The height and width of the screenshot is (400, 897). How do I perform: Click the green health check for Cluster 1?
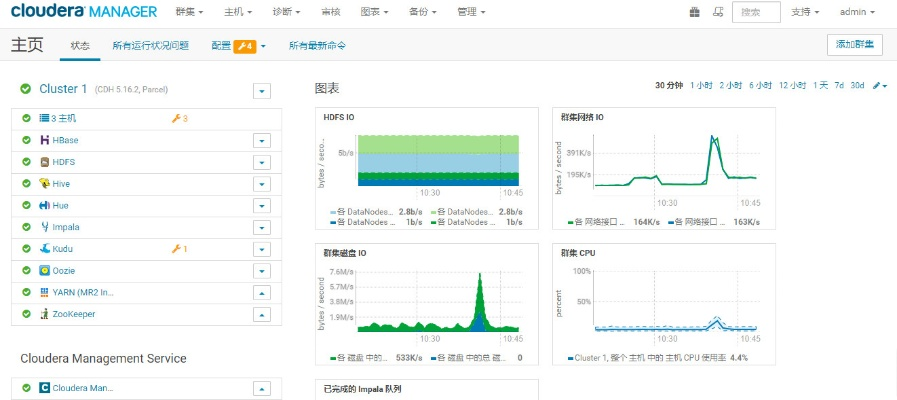[25, 89]
